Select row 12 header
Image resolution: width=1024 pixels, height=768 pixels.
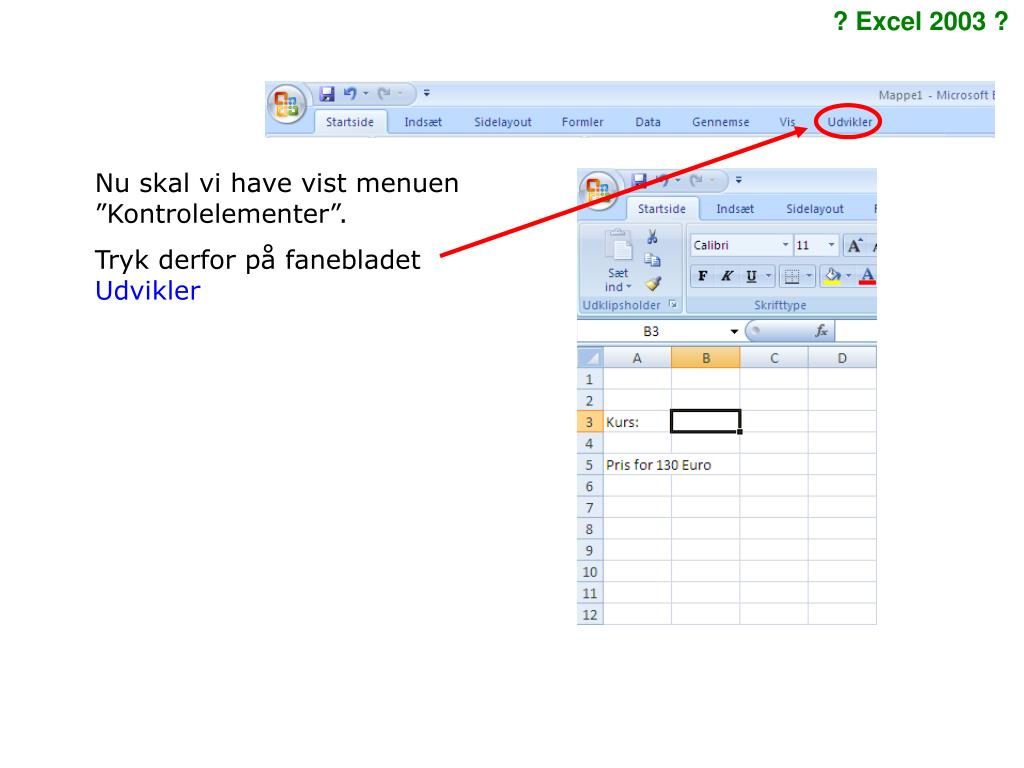pyautogui.click(x=590, y=615)
